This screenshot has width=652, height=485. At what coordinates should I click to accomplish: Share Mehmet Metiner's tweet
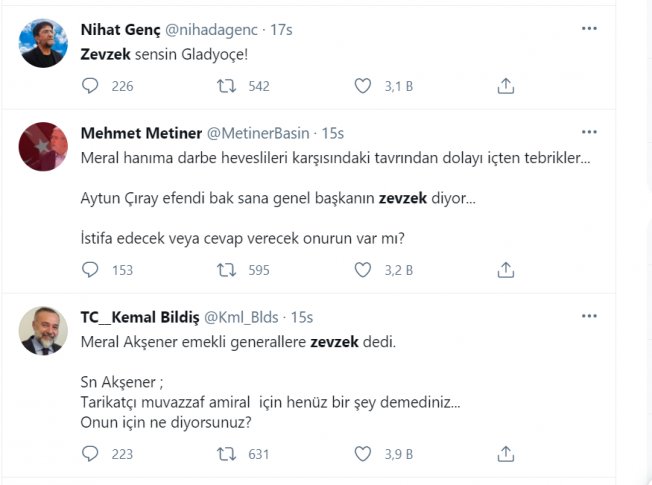[x=506, y=270]
